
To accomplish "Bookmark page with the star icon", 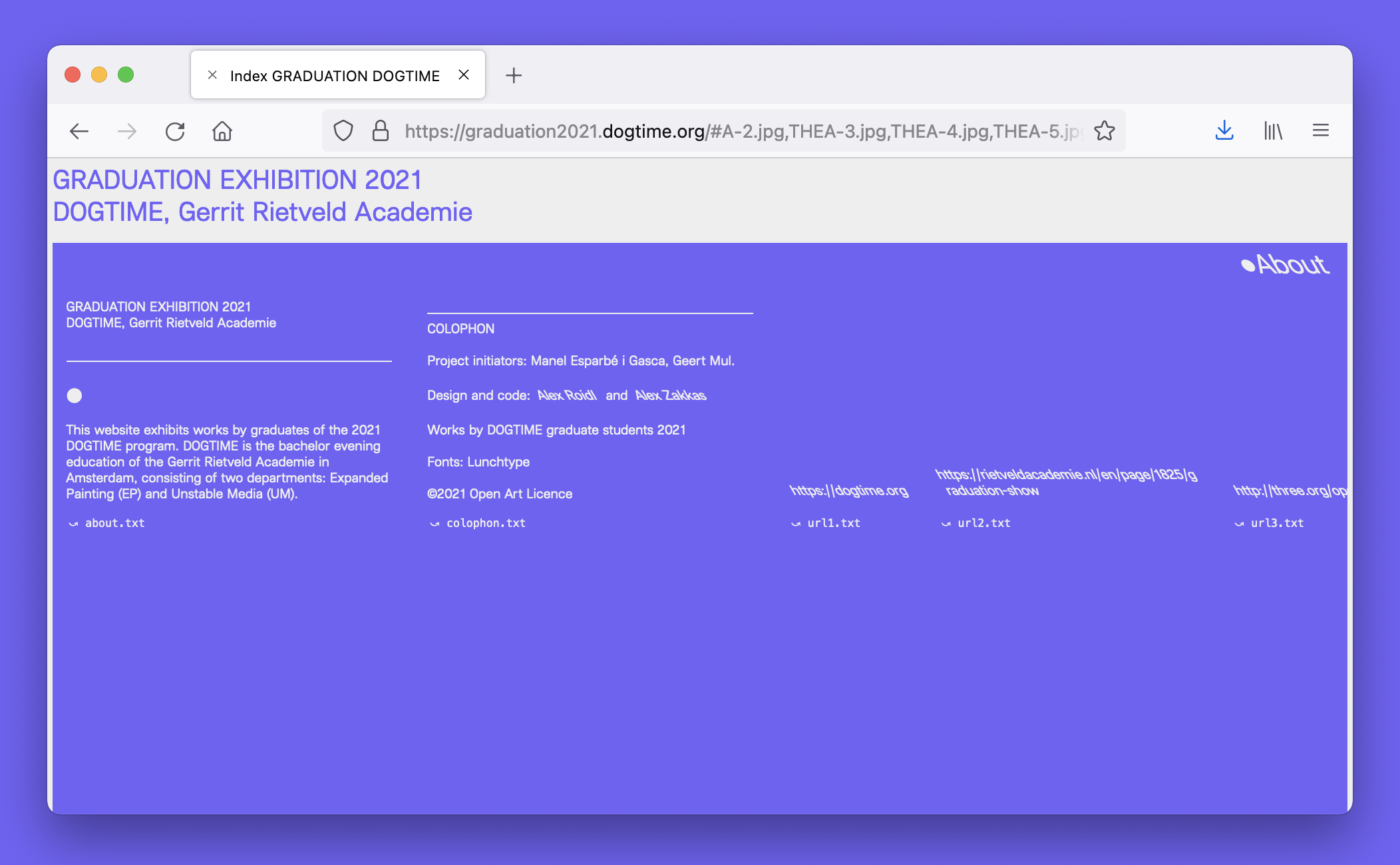I will pos(1104,131).
